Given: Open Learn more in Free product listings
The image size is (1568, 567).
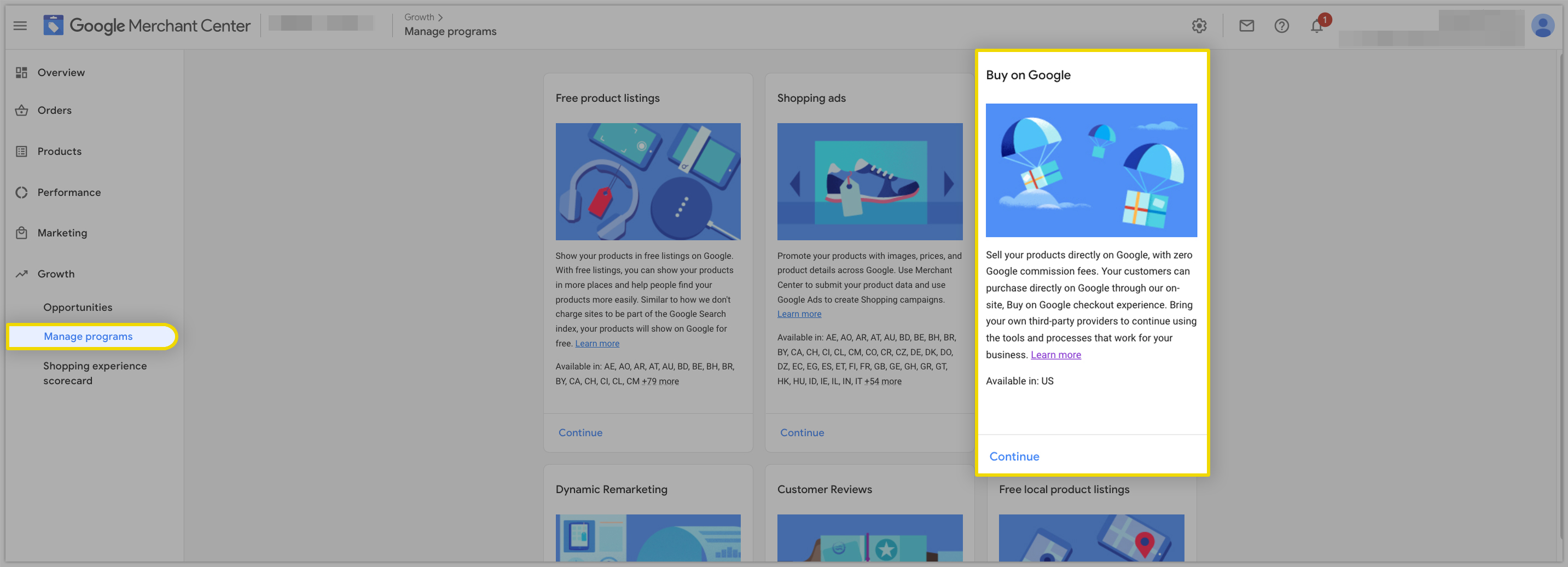Looking at the screenshot, I should (x=597, y=344).
